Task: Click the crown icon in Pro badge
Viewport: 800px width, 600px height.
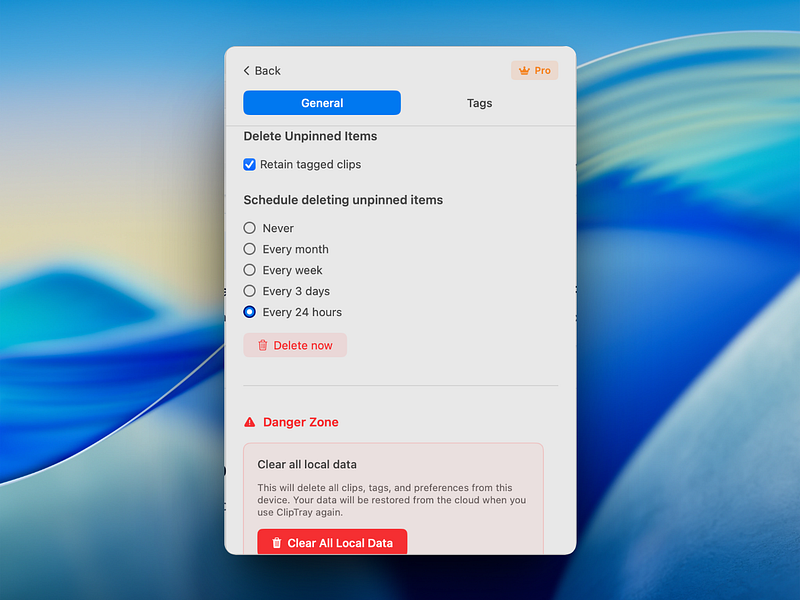Action: point(524,70)
